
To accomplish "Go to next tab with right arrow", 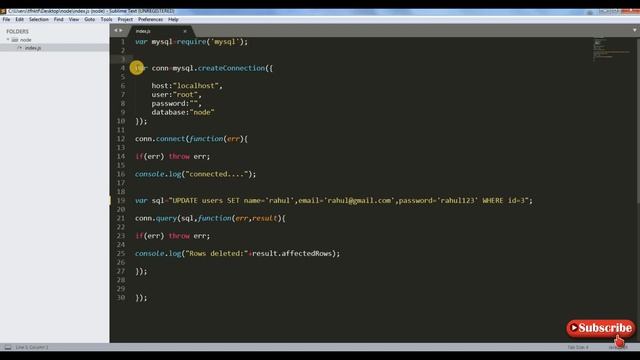I will [x=120, y=30].
